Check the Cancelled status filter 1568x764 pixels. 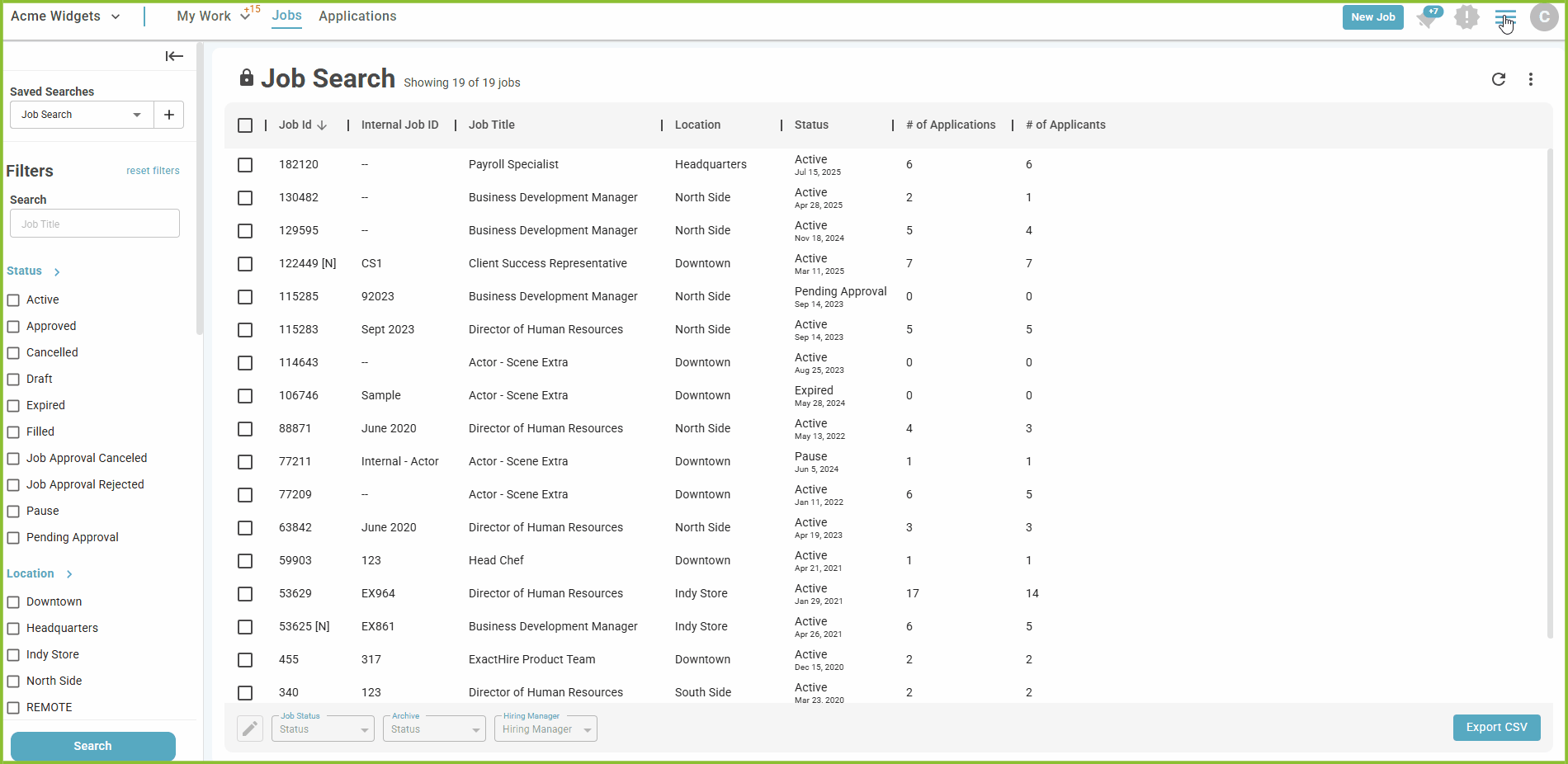click(13, 353)
